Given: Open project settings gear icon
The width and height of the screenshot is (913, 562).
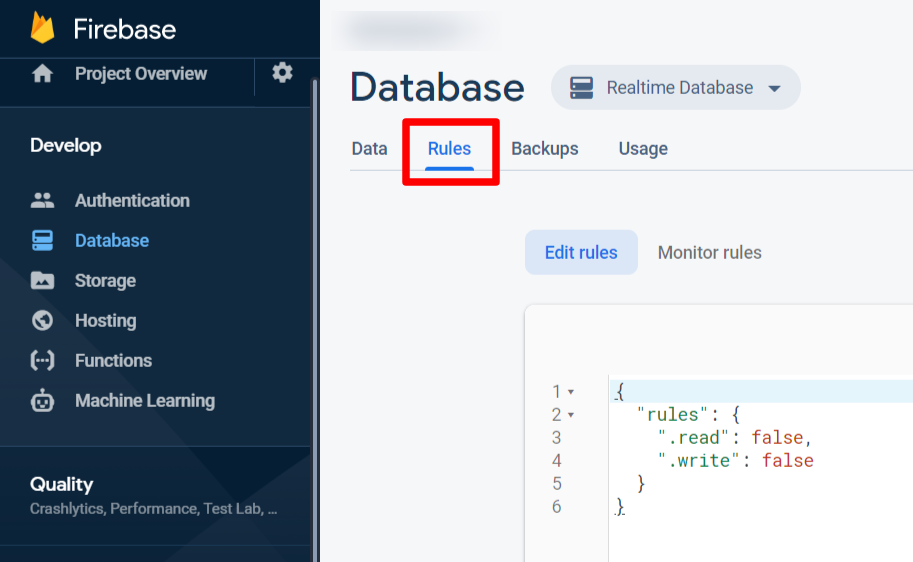Looking at the screenshot, I should click(x=282, y=73).
